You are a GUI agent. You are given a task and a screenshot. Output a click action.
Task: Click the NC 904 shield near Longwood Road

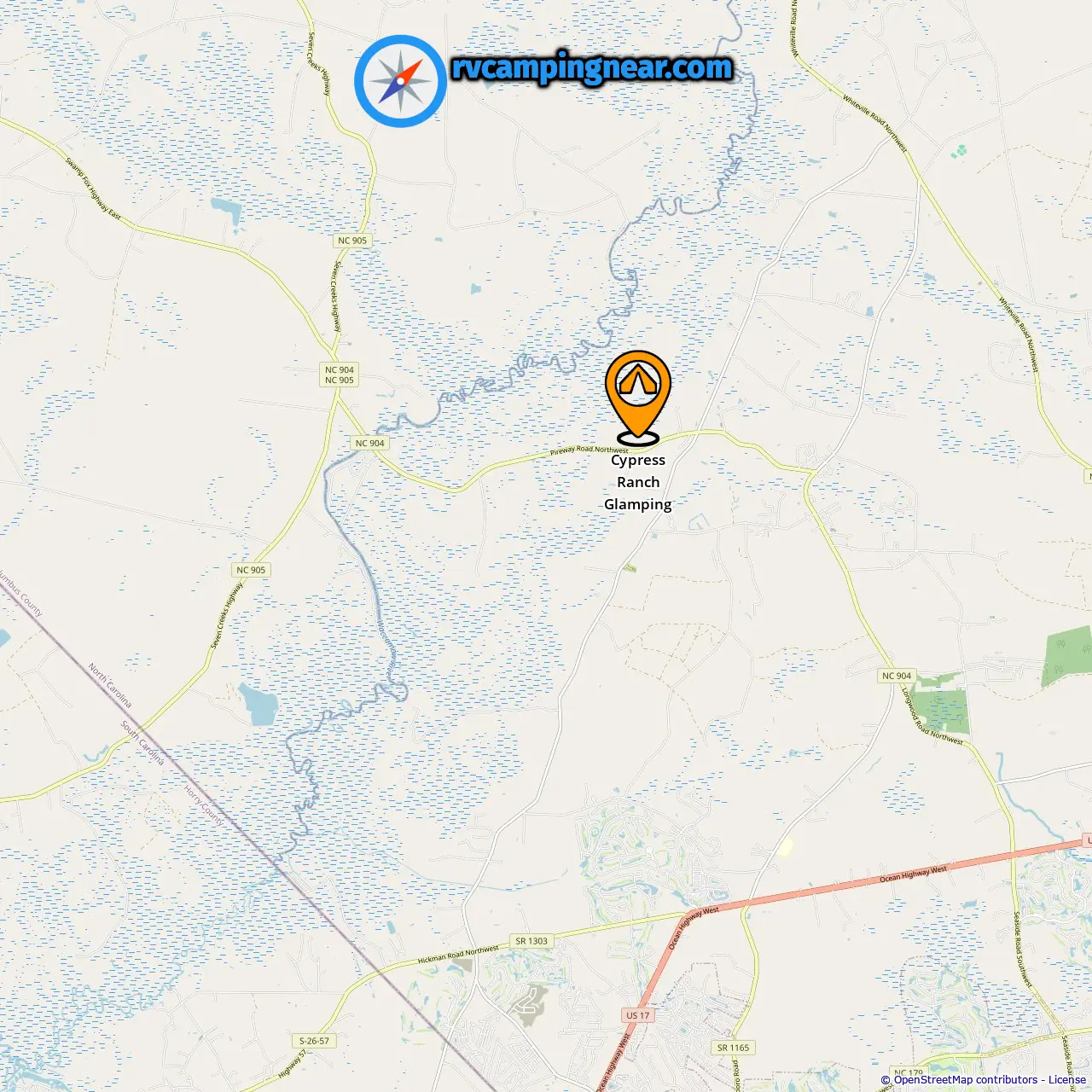[897, 676]
